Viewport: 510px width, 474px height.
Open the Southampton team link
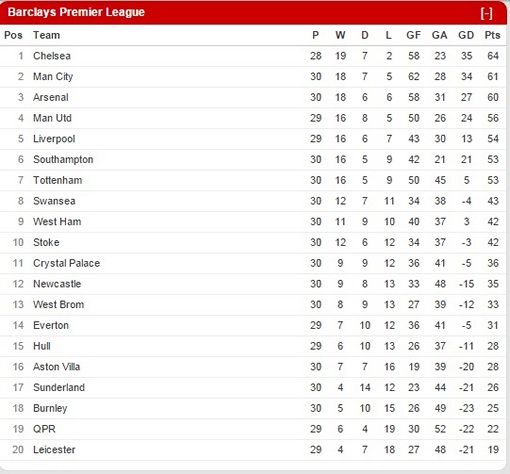pos(63,159)
